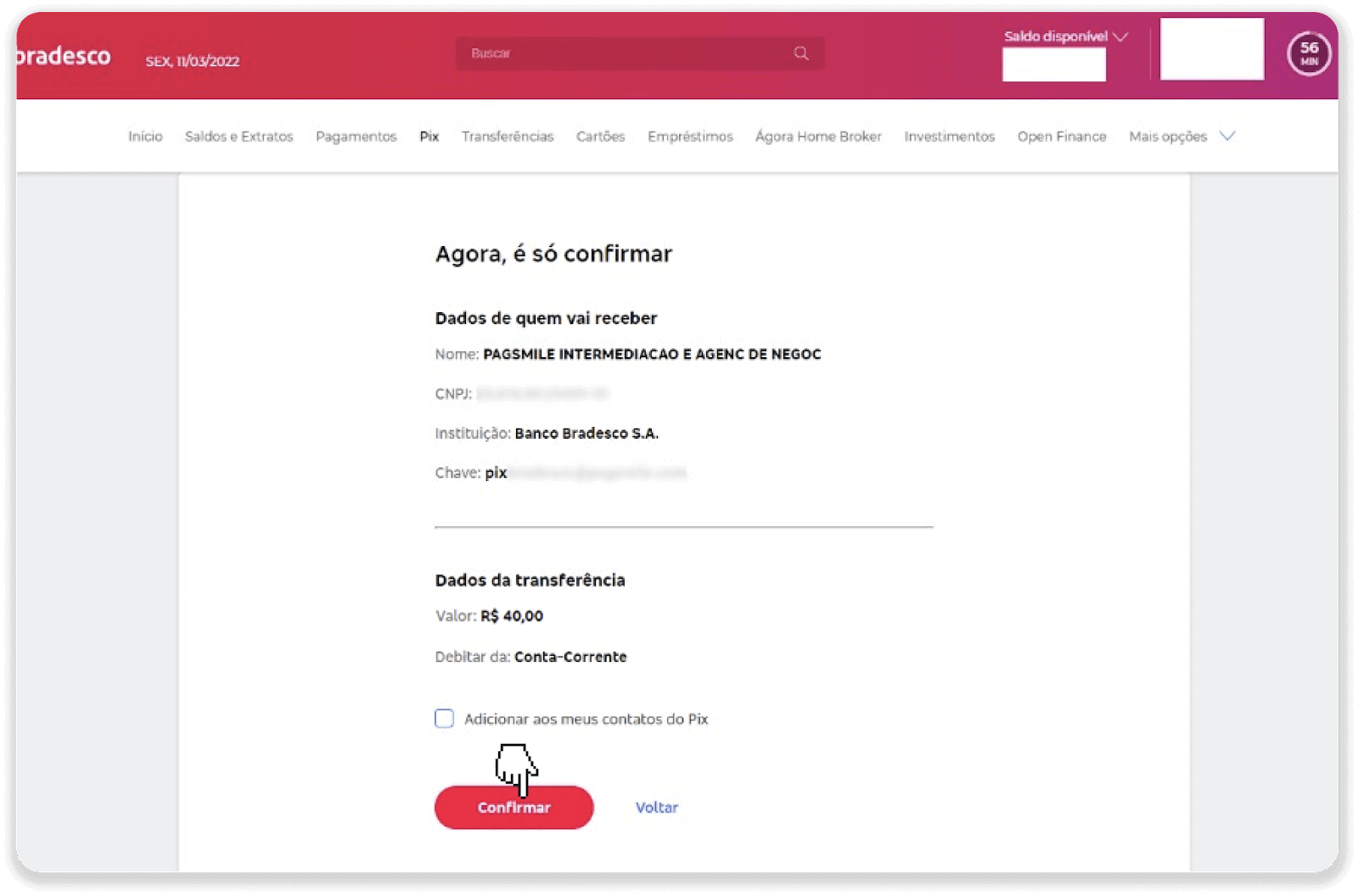The height and width of the screenshot is (896, 1358).
Task: Click the Voltar link
Action: click(x=656, y=807)
